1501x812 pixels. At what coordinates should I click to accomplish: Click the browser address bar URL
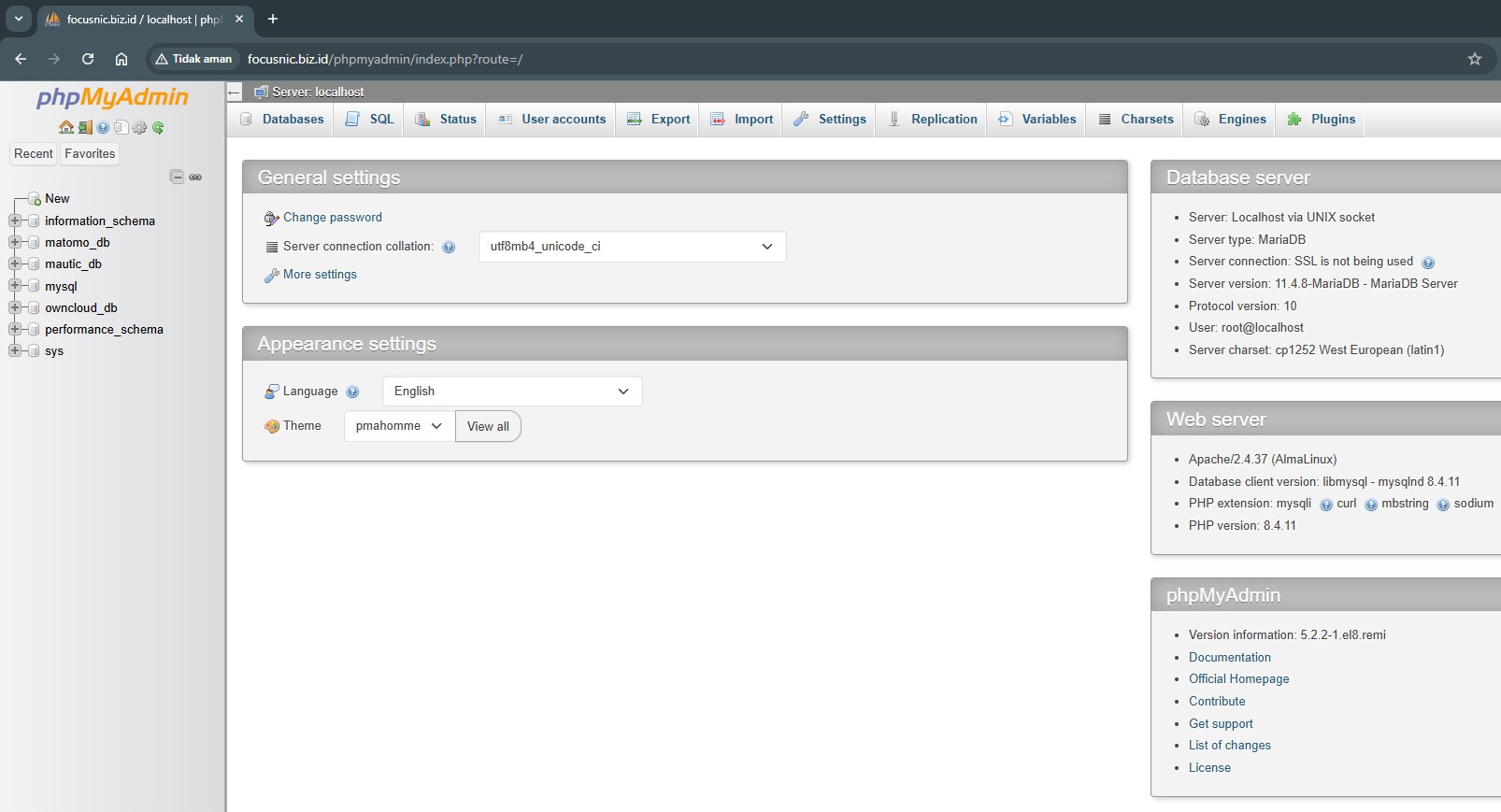pyautogui.click(x=384, y=59)
